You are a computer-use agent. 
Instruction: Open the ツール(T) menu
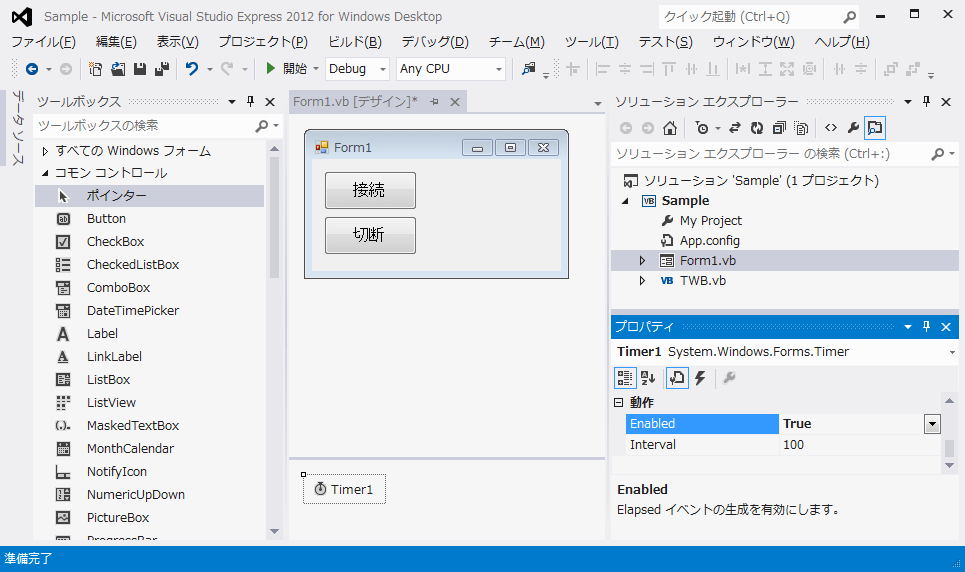pyautogui.click(x=591, y=42)
